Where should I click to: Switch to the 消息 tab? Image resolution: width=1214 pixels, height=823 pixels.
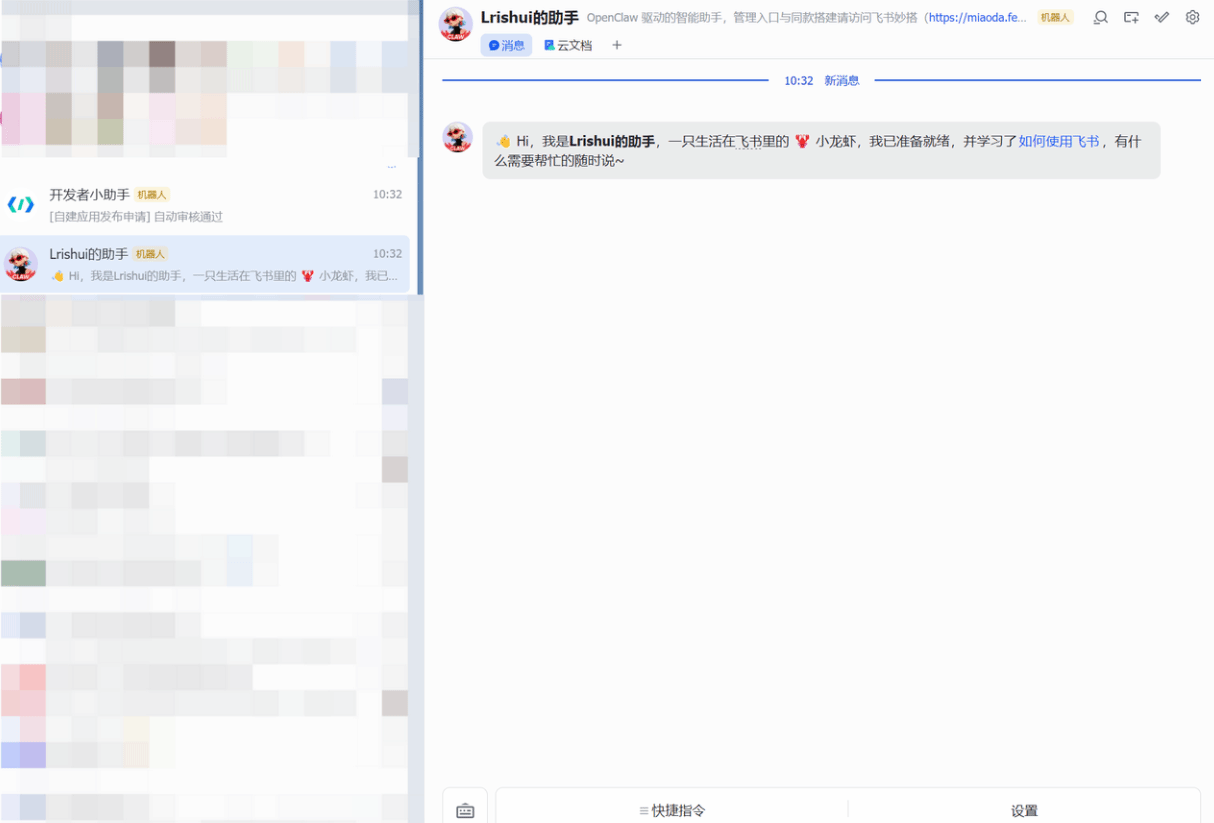[506, 45]
